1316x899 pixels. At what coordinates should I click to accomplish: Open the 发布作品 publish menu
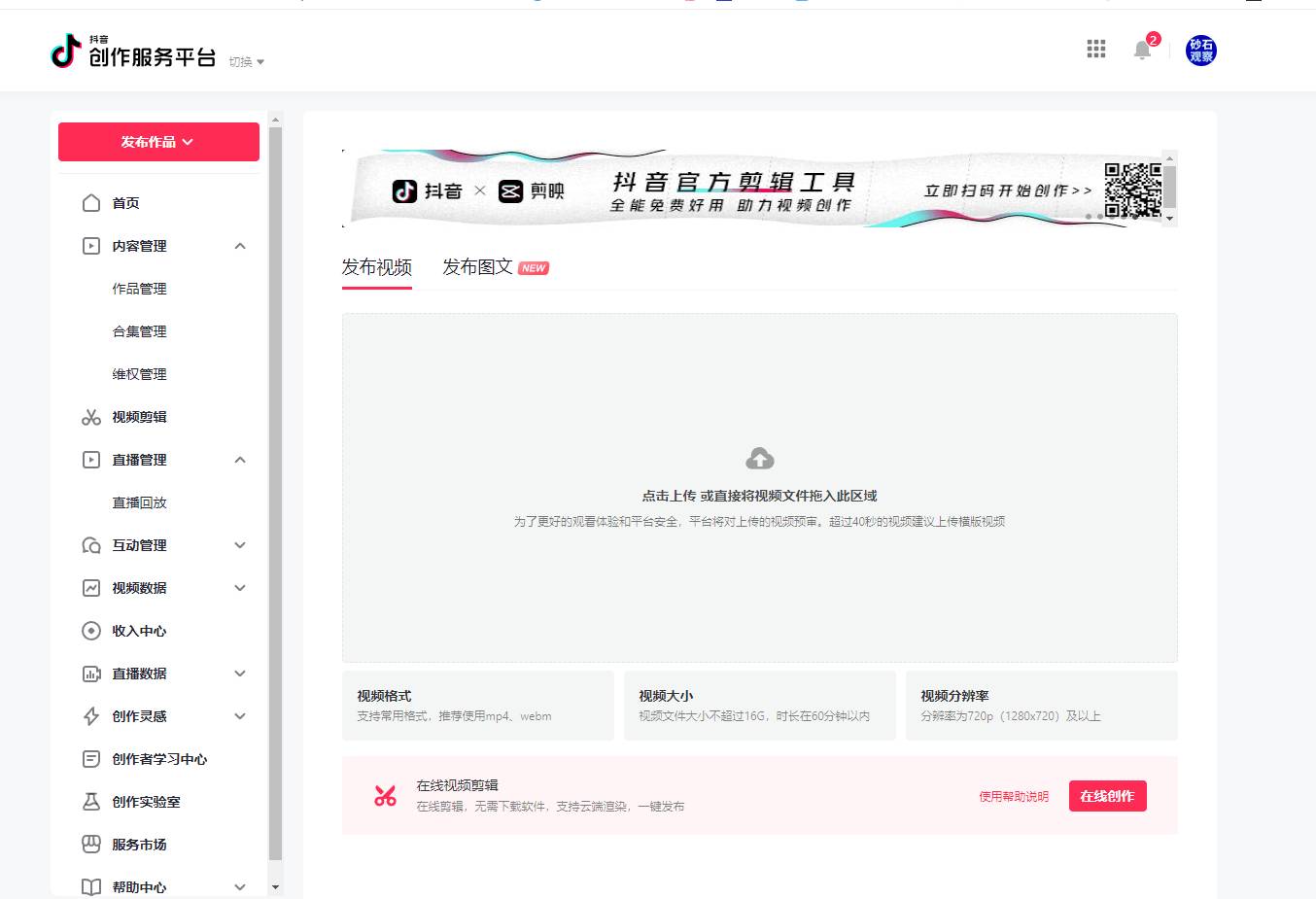point(158,141)
